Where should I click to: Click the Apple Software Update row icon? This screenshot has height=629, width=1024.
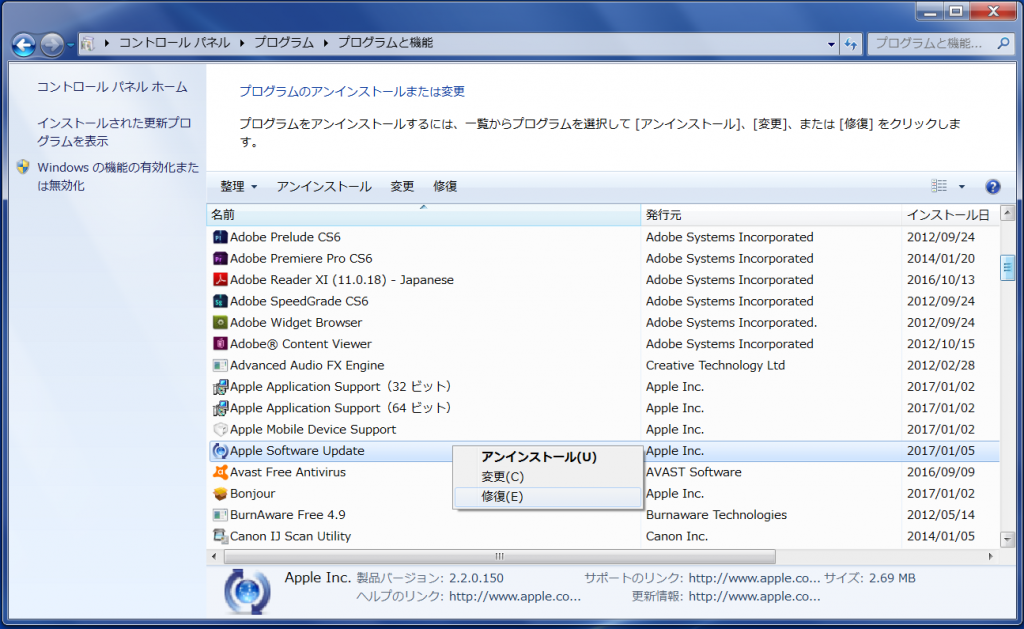point(220,451)
